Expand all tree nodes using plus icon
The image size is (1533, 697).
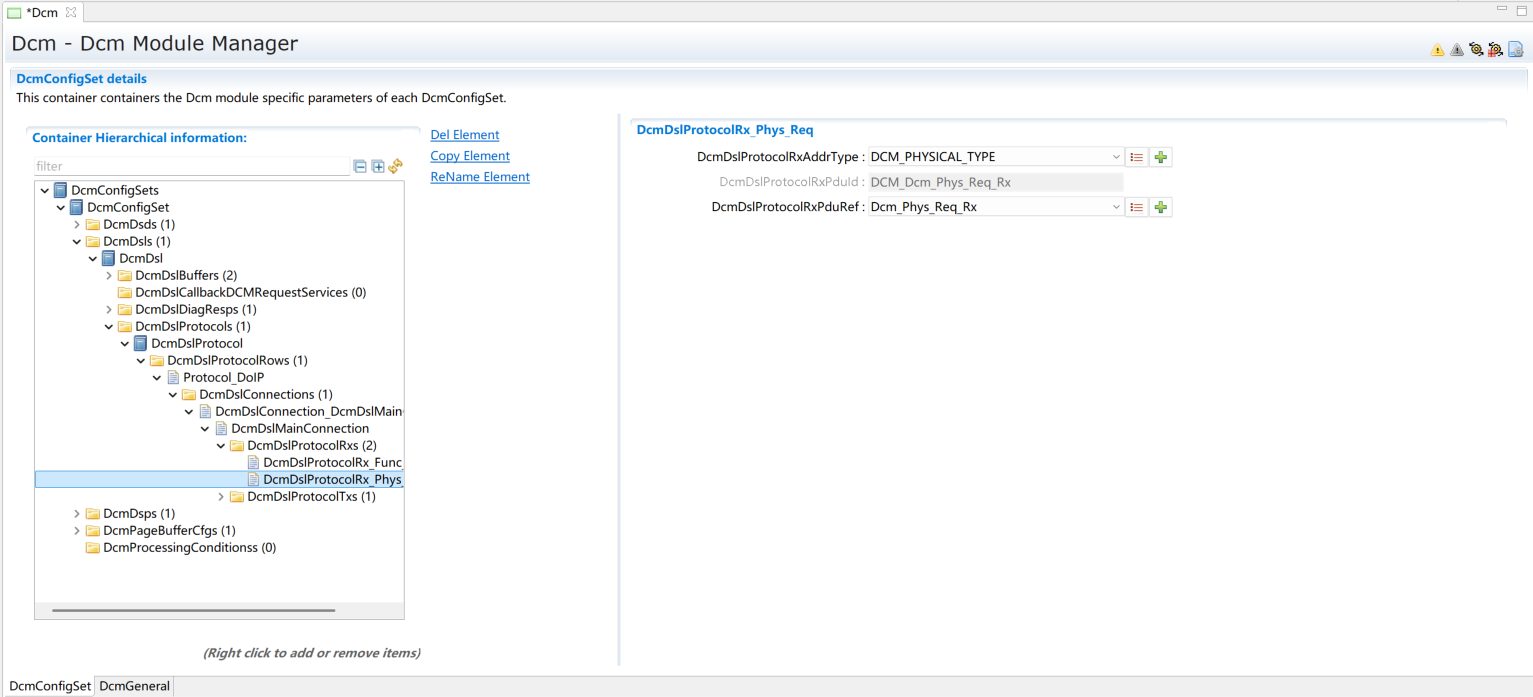(378, 167)
